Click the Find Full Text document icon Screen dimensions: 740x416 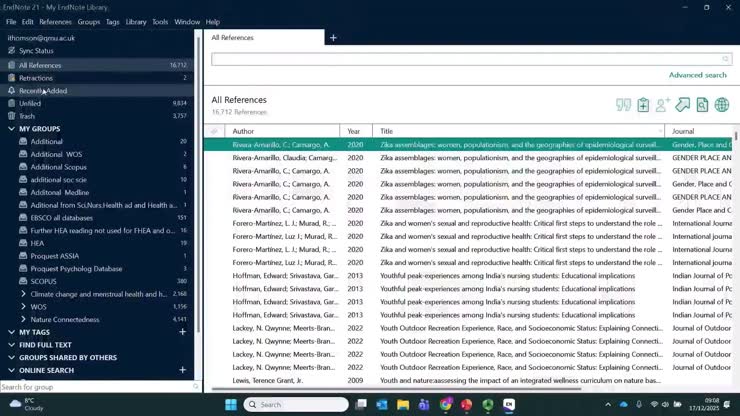coord(702,105)
